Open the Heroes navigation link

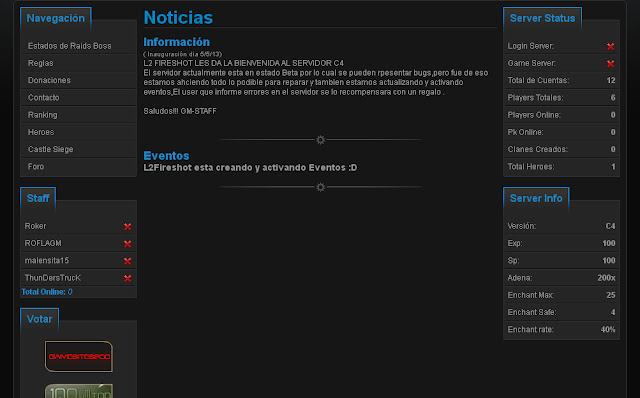41,132
